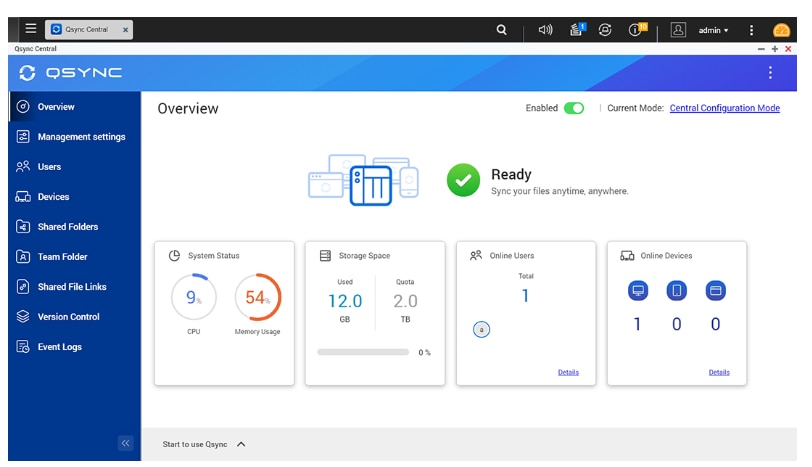Open the volume speaker icon
The image size is (812, 467).
click(x=545, y=30)
